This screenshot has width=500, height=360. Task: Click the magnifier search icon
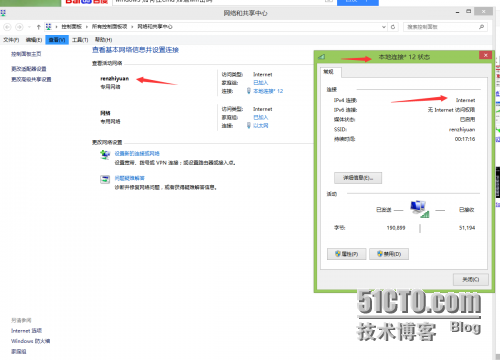(x=481, y=27)
